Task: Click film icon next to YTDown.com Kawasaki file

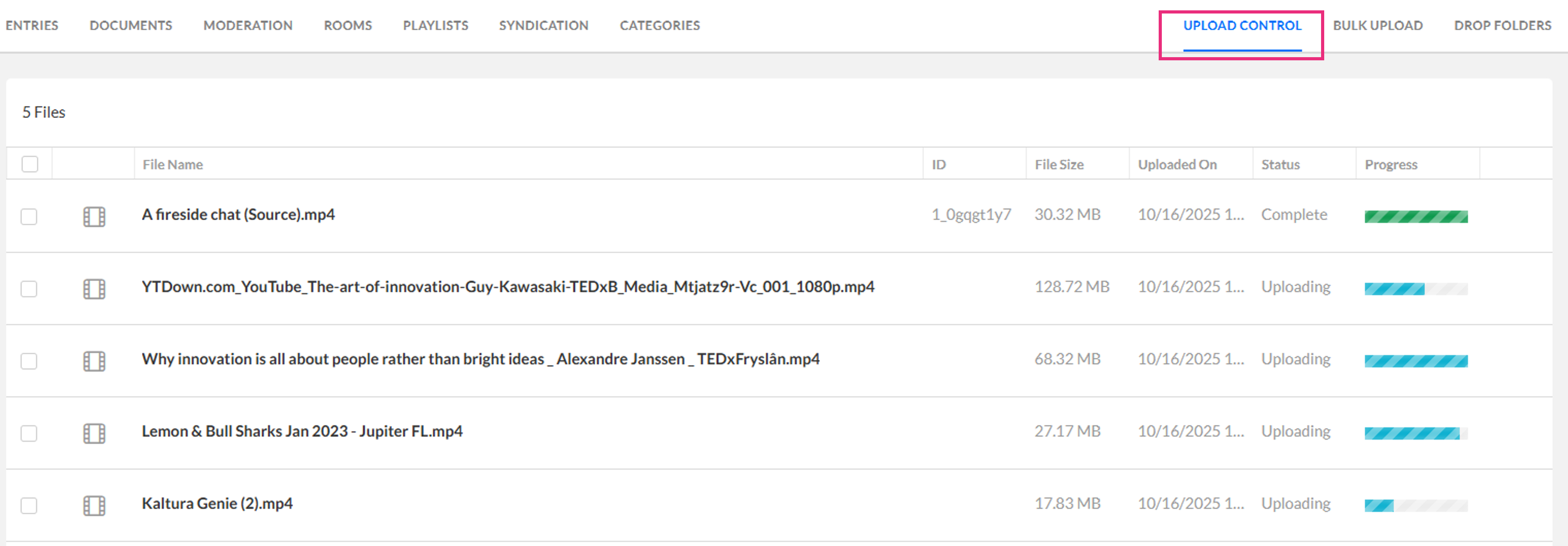Action: [x=94, y=288]
